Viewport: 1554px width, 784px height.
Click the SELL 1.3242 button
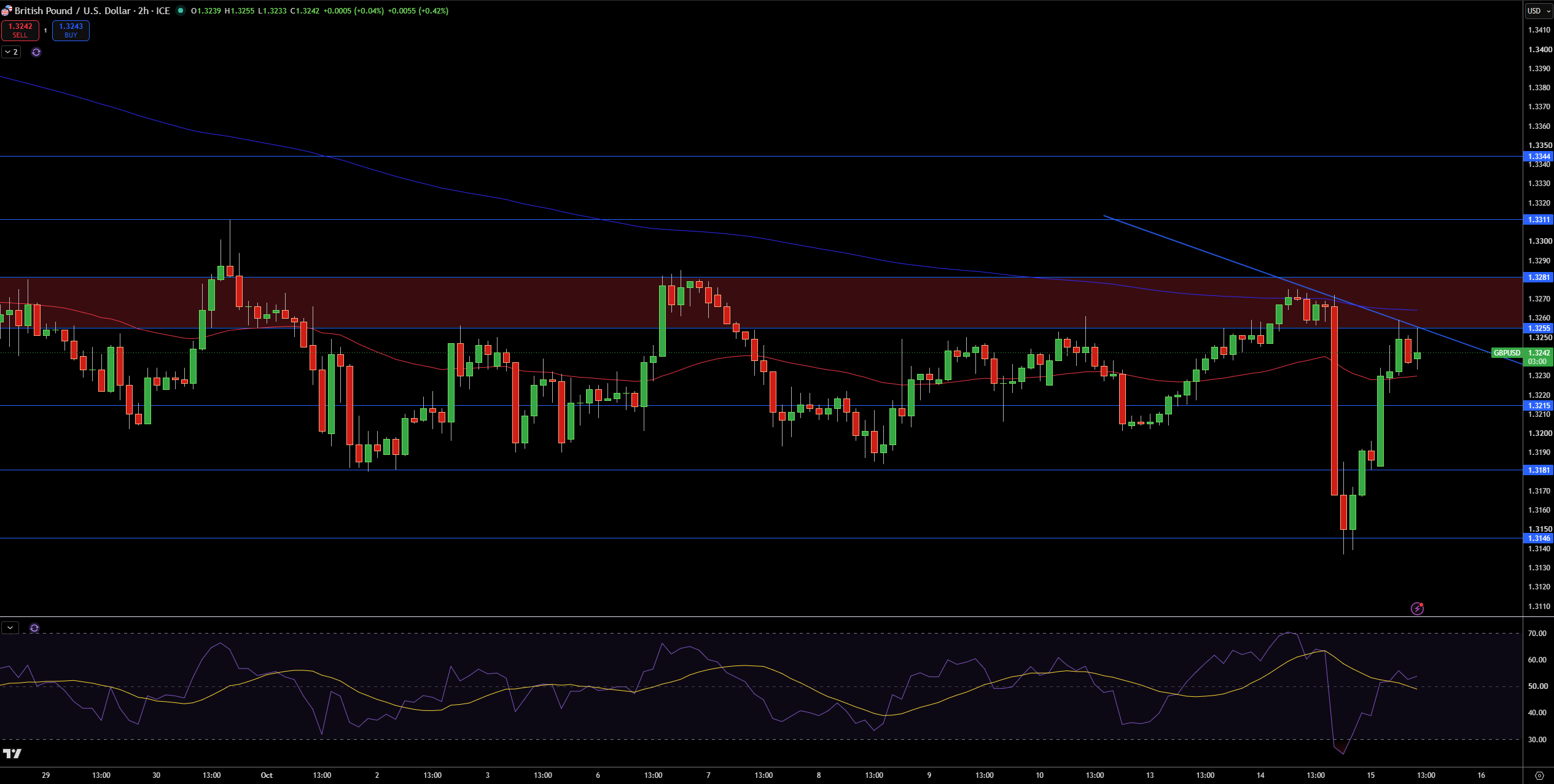tap(20, 30)
